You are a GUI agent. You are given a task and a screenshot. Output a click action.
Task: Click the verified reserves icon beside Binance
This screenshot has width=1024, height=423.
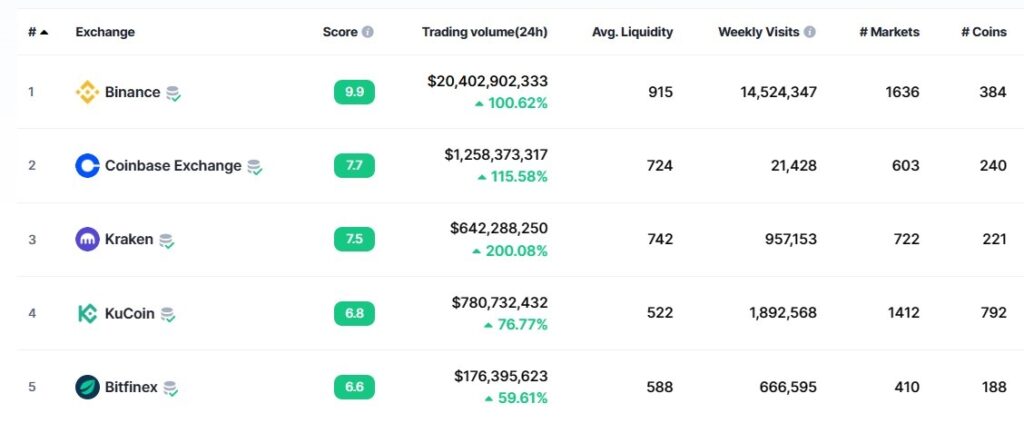pyautogui.click(x=174, y=93)
